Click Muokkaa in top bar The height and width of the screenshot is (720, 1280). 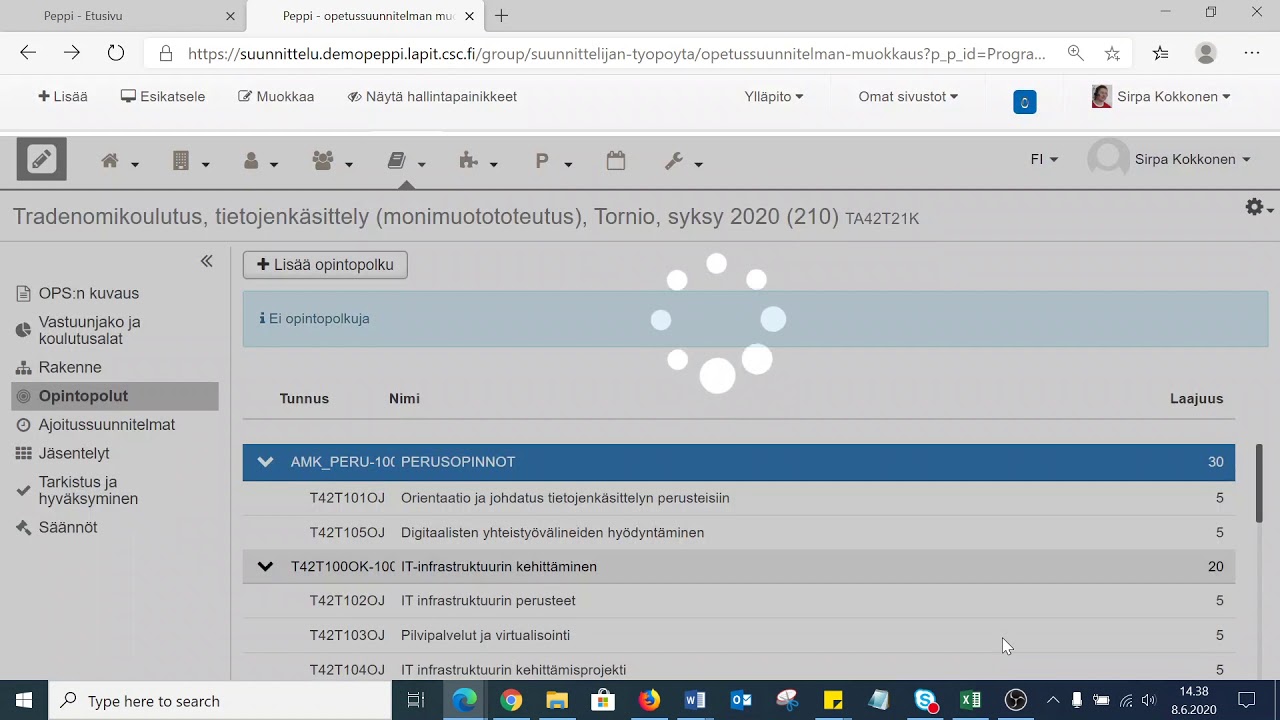tap(276, 97)
